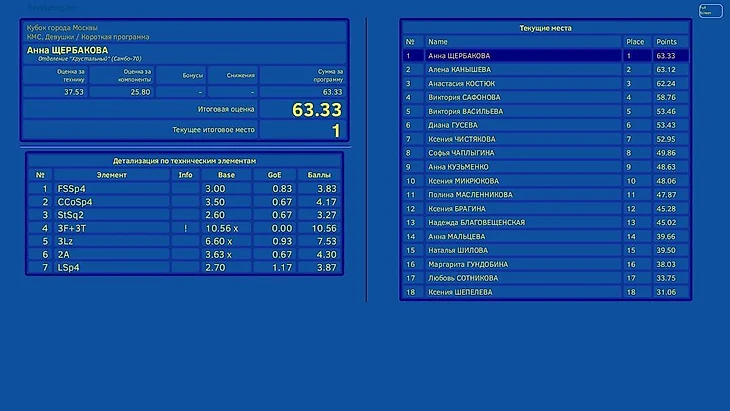This screenshot has width=730, height=411.
Task: Click the 58.76 points cell
Action: point(670,97)
